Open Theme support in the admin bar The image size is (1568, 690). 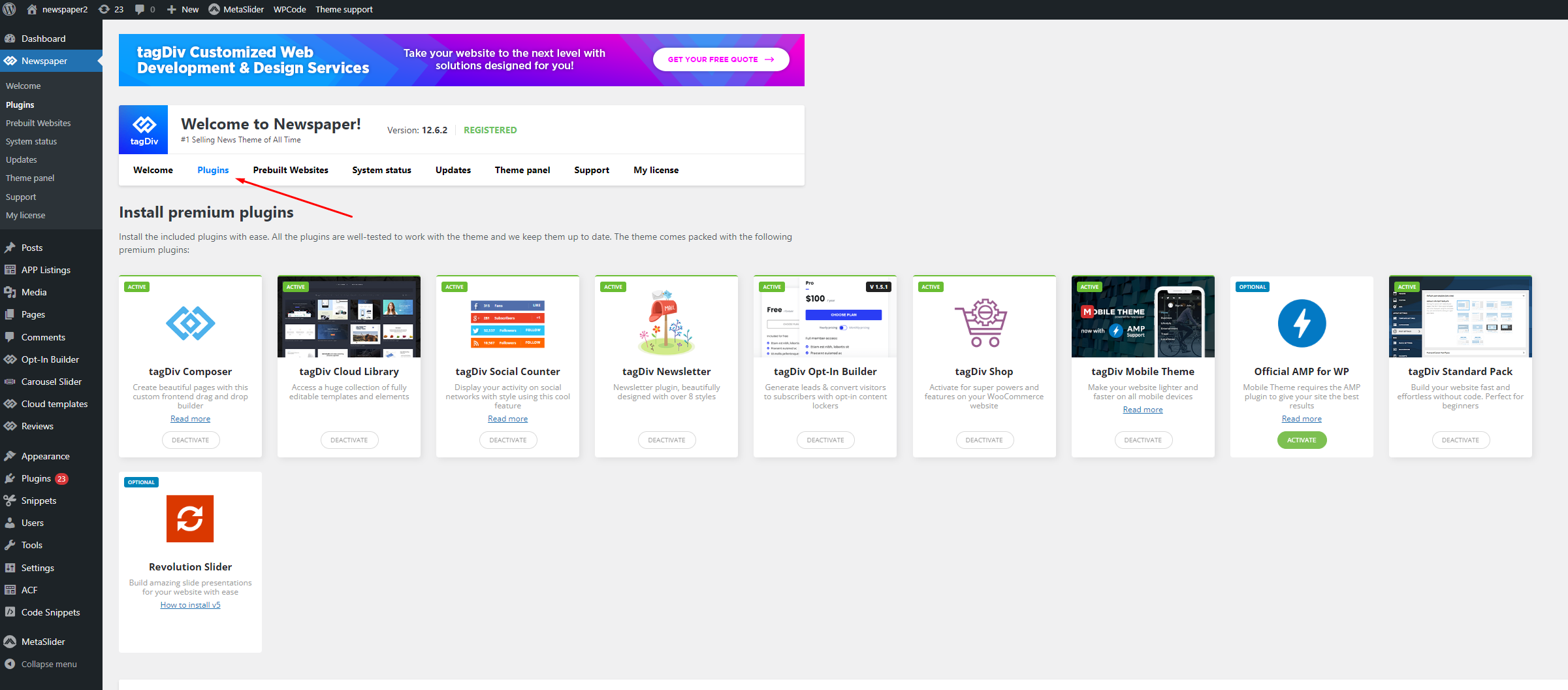tap(344, 9)
